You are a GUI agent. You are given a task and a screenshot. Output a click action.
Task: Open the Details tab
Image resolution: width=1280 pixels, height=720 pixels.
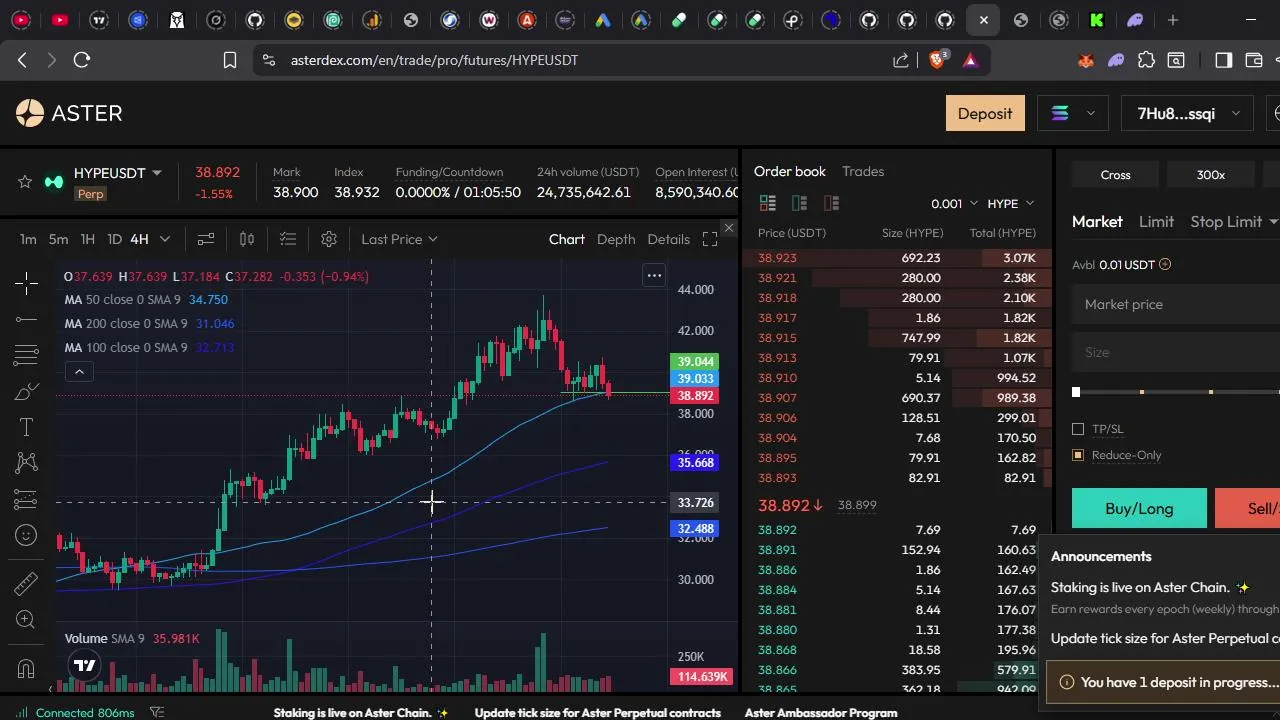click(668, 239)
